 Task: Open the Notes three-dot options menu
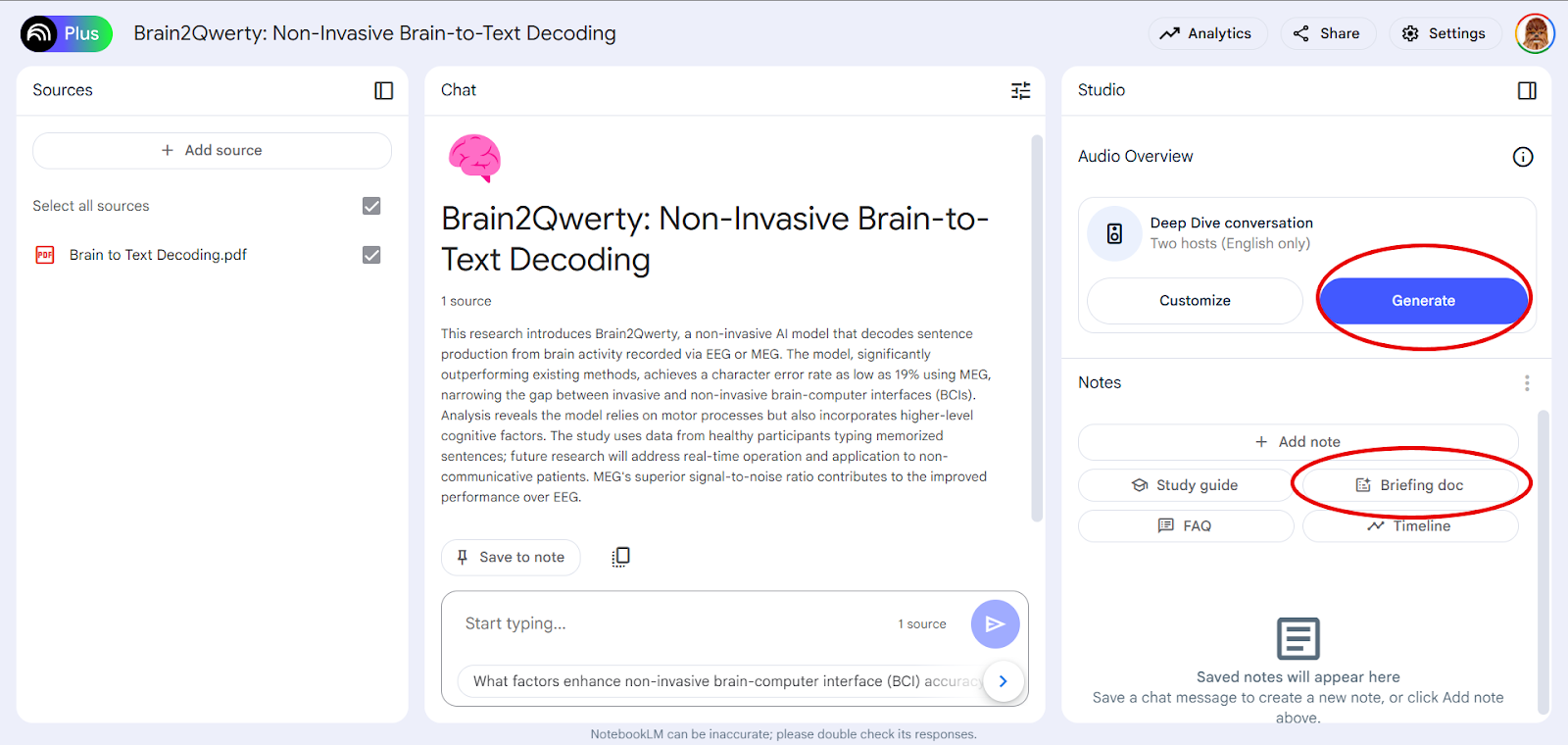click(1527, 383)
